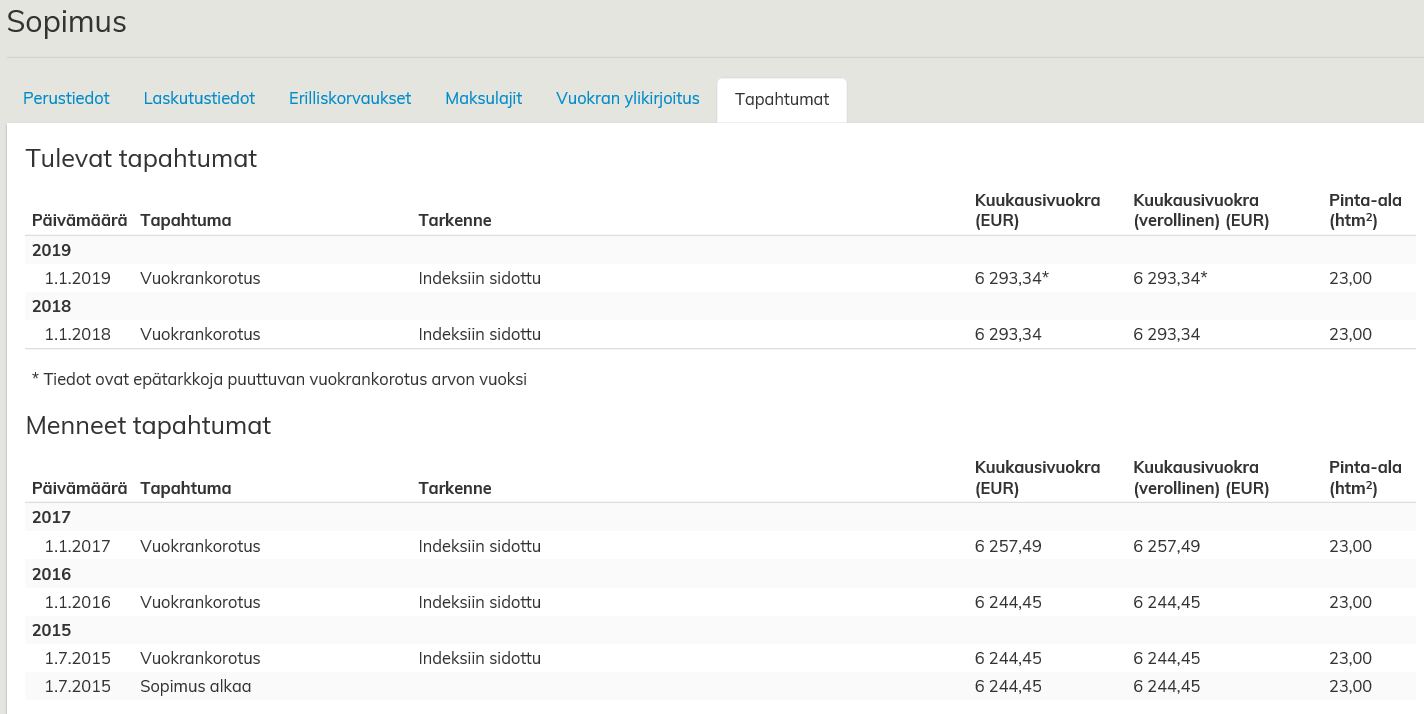Select the 1.1.2019 date cell
Image resolution: width=1424 pixels, height=714 pixels.
[77, 278]
